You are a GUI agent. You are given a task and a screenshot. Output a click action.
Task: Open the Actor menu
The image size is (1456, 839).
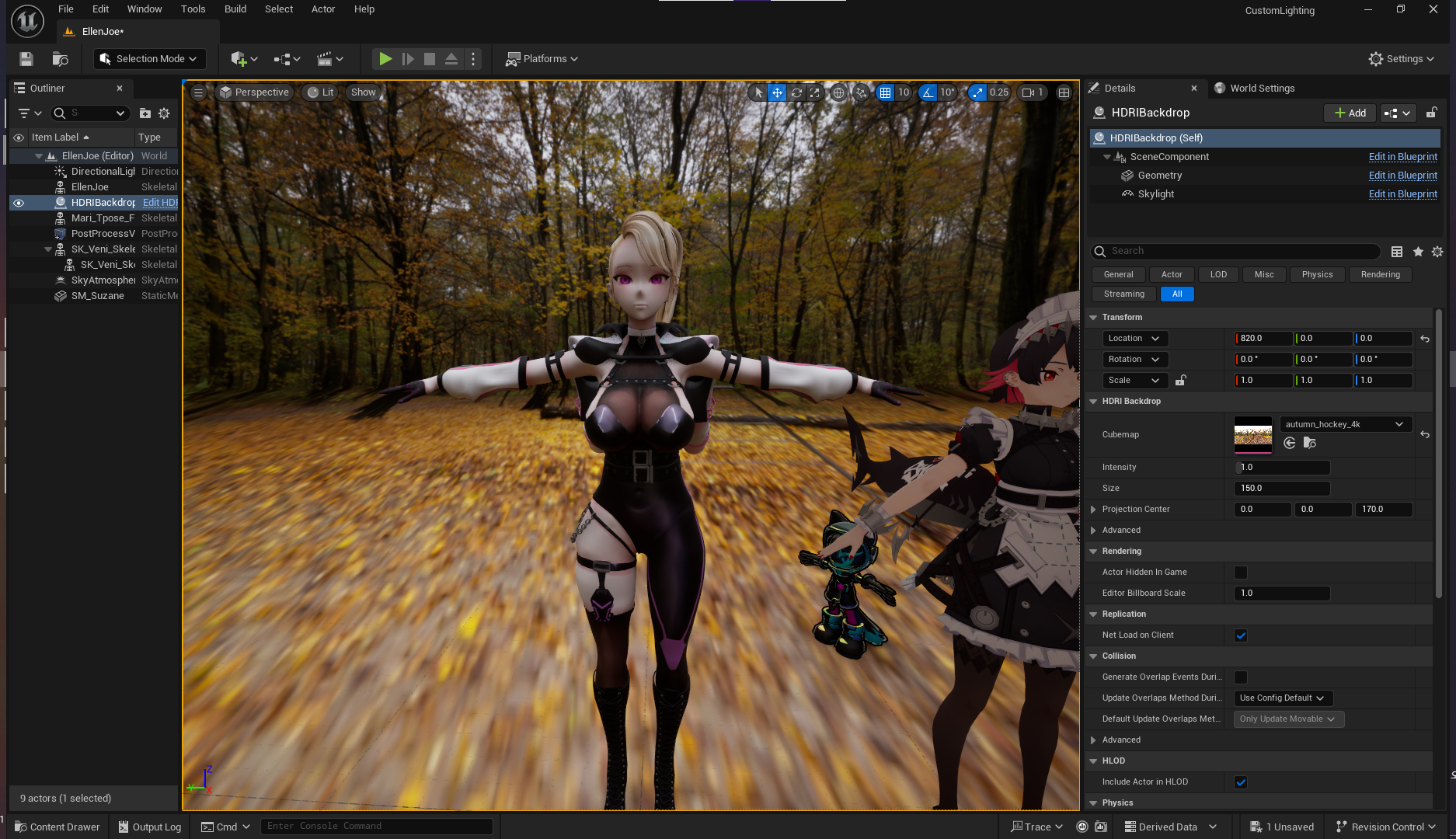[x=323, y=9]
